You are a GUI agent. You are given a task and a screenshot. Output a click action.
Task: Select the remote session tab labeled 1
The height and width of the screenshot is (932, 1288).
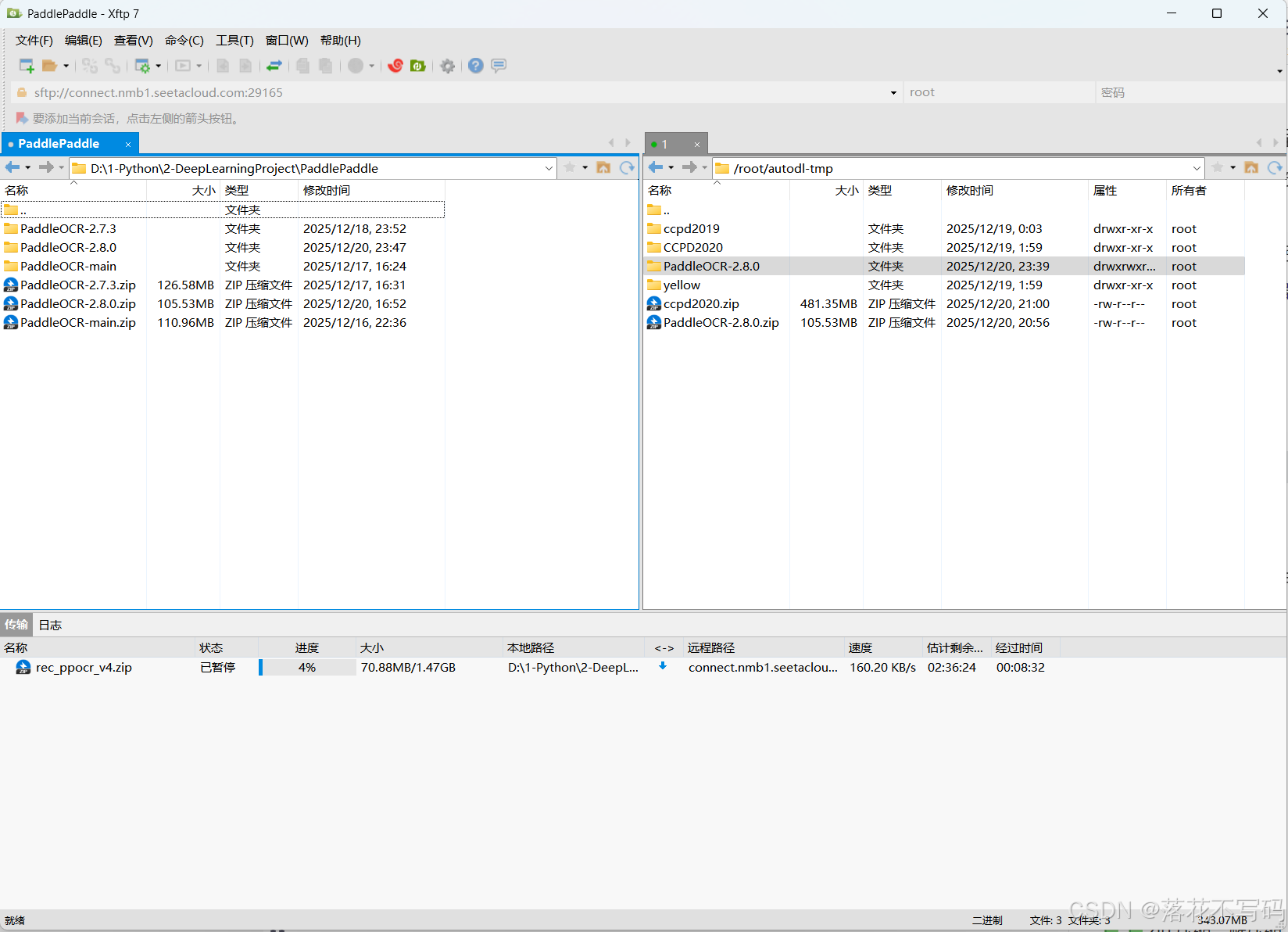tap(676, 144)
